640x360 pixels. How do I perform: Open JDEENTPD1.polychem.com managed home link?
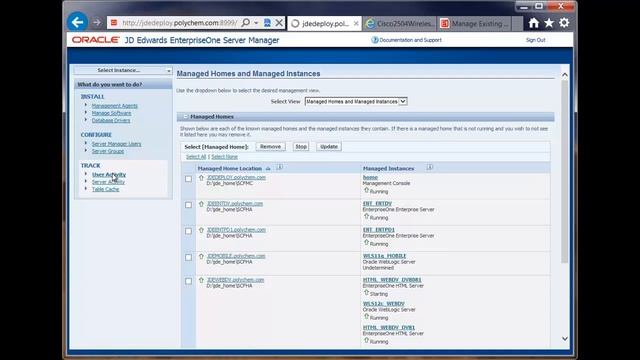[236, 230]
